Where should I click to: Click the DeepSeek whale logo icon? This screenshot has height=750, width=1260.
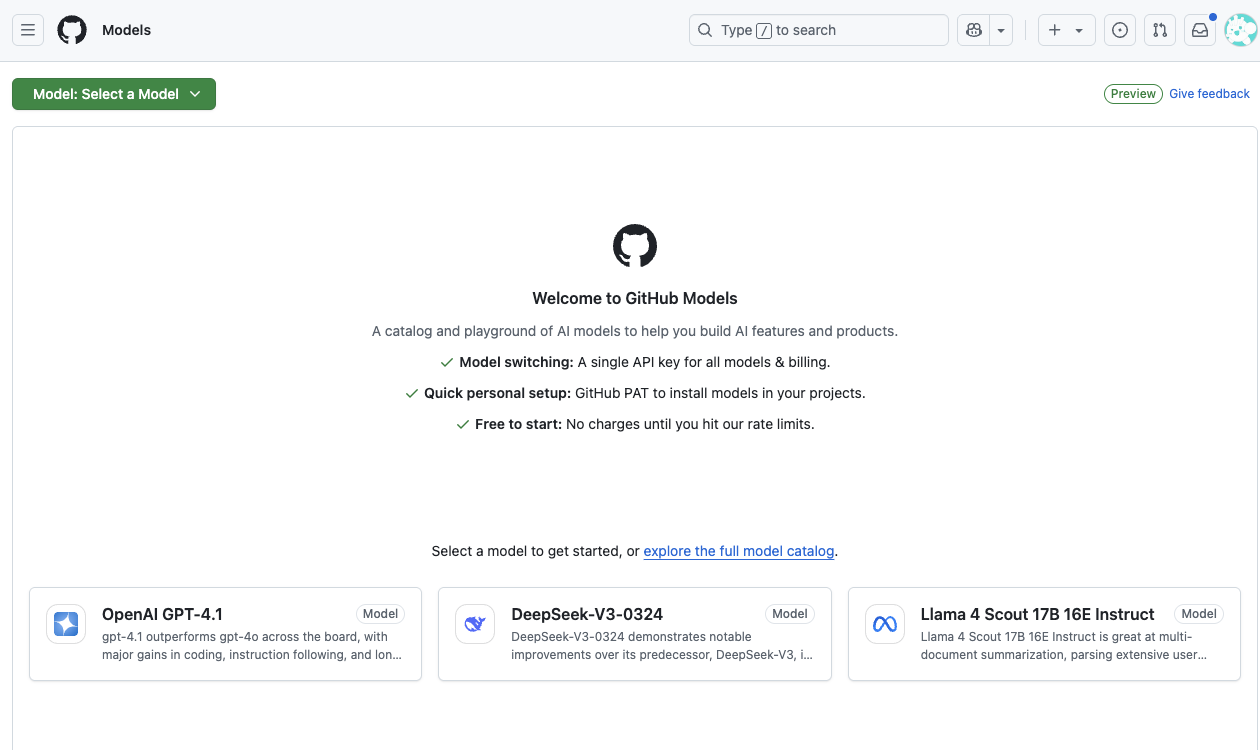click(475, 624)
